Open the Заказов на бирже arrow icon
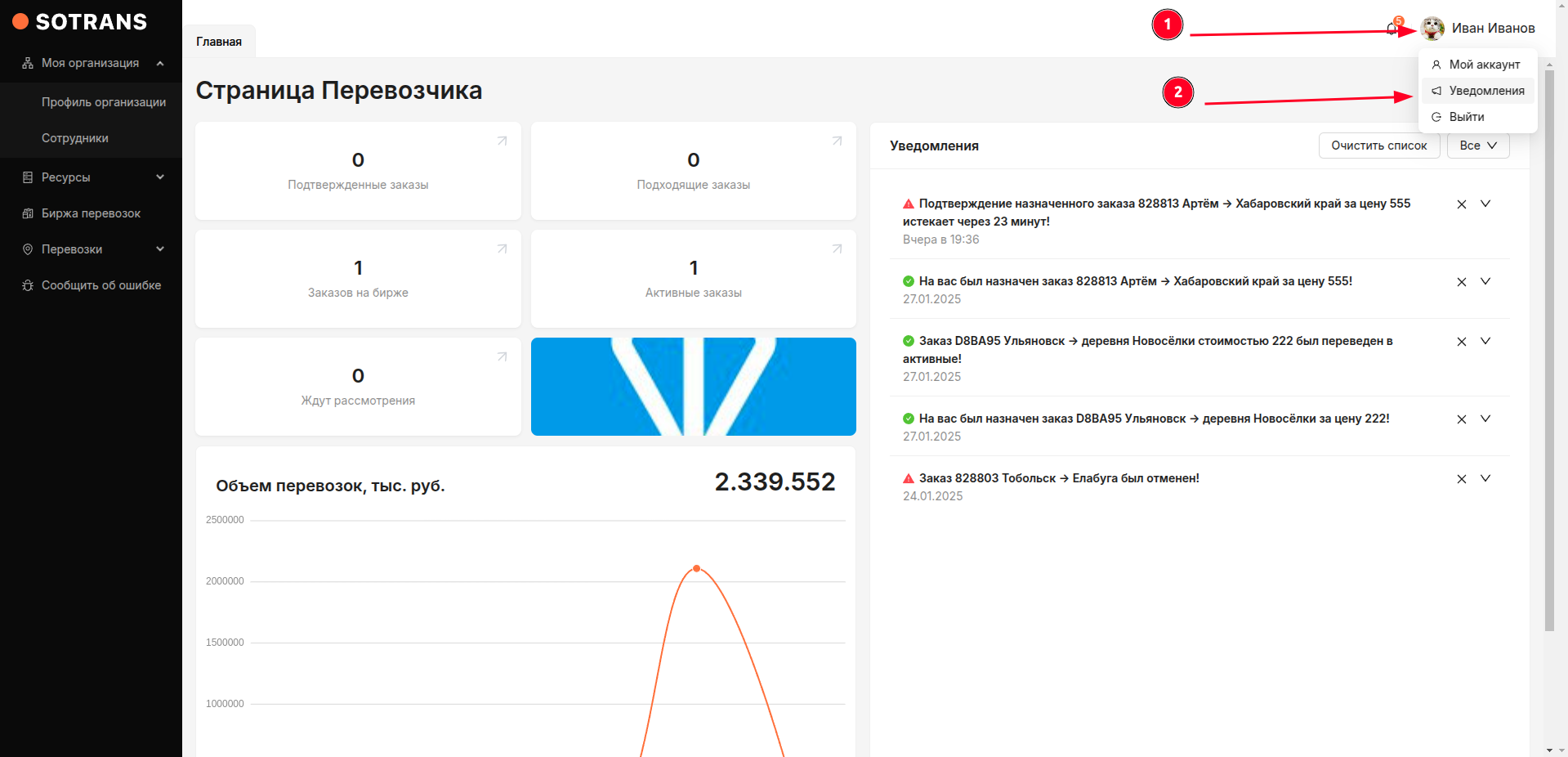Image resolution: width=1568 pixels, height=757 pixels. 502,249
